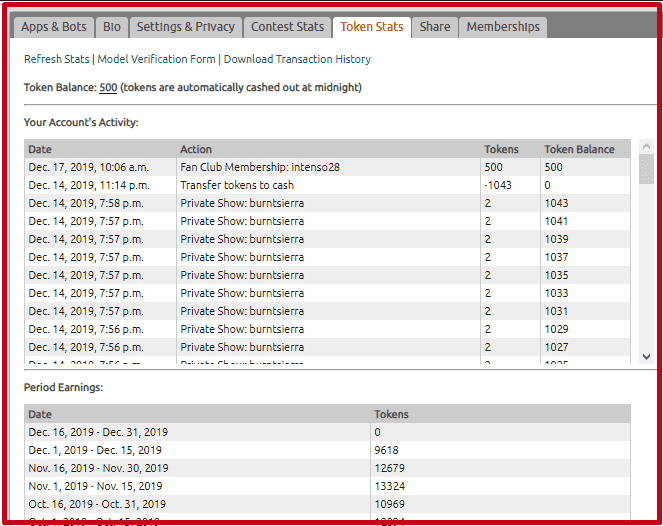The width and height of the screenshot is (663, 526).
Task: Select the Token Stats tab
Action: point(371,27)
